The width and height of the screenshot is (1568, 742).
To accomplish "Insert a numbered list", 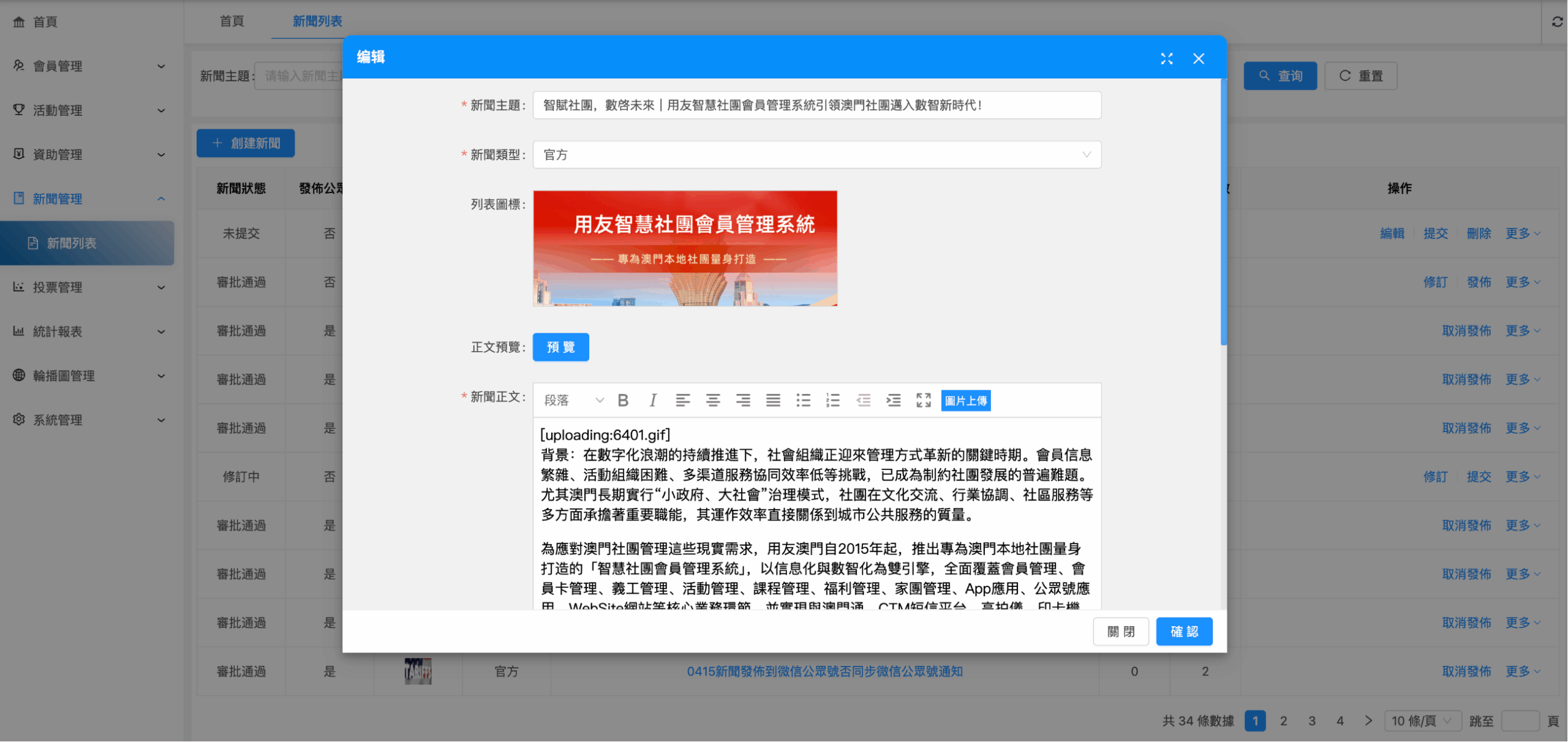I will (x=833, y=401).
